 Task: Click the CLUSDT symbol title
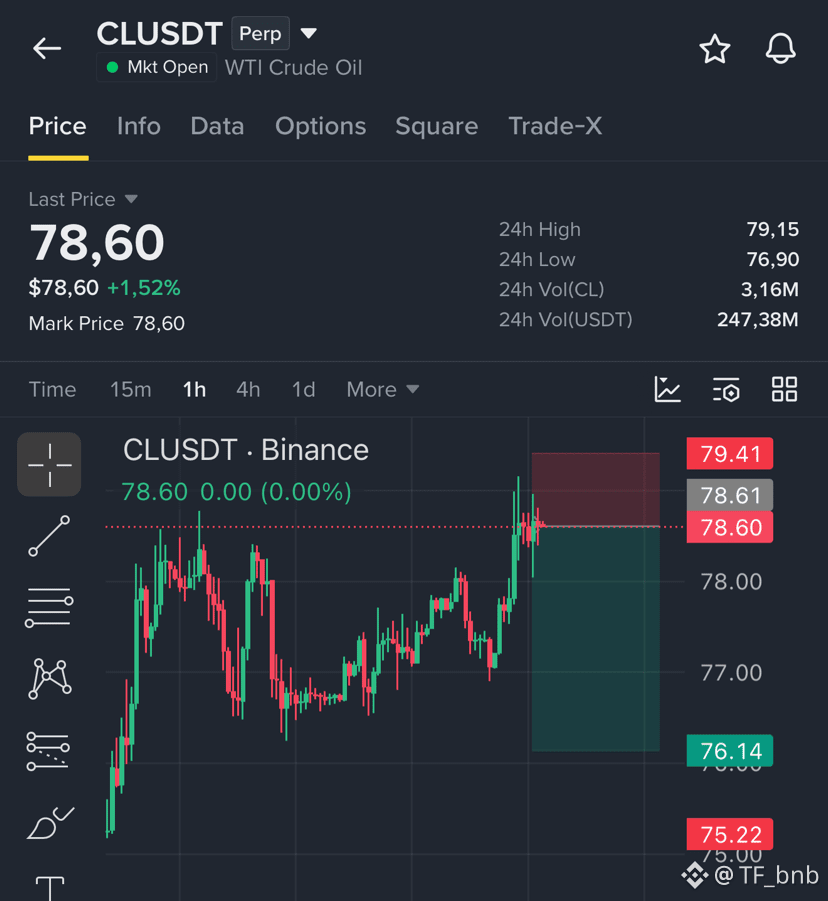click(x=160, y=33)
